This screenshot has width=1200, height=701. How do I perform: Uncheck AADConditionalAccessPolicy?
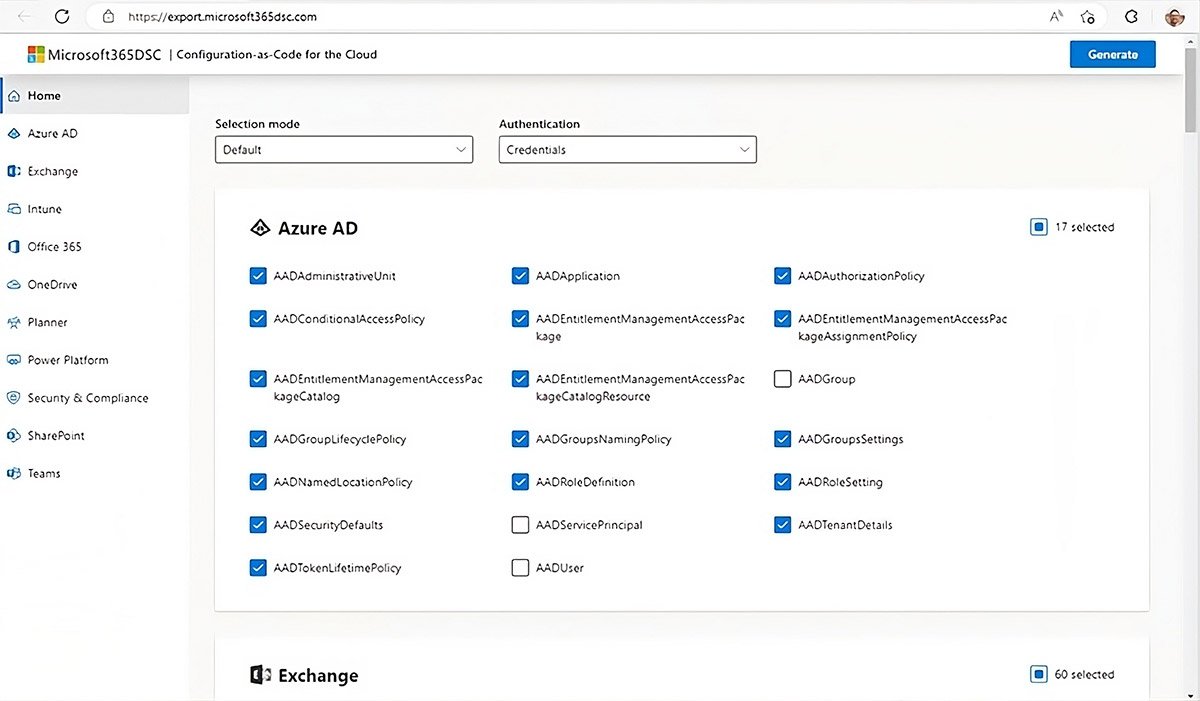click(x=258, y=319)
